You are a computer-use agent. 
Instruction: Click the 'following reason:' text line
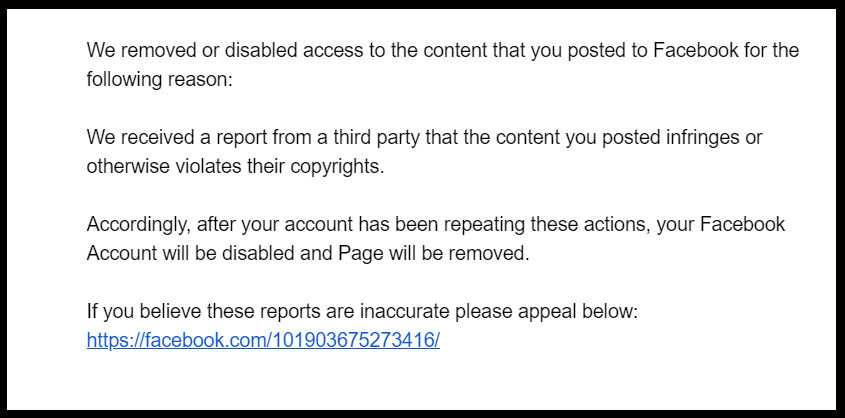(x=160, y=80)
